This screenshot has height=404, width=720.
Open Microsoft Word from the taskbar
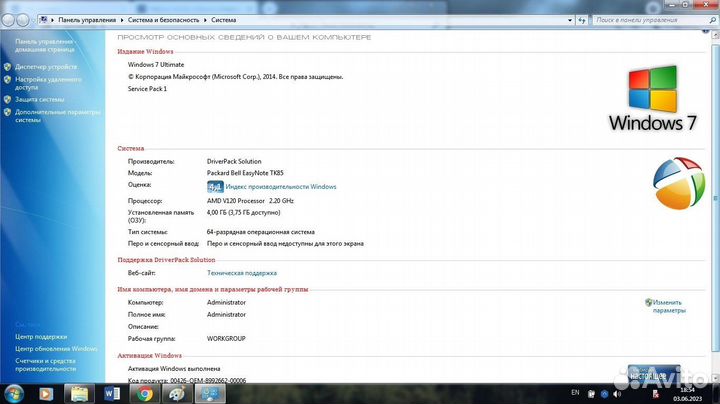(112, 394)
